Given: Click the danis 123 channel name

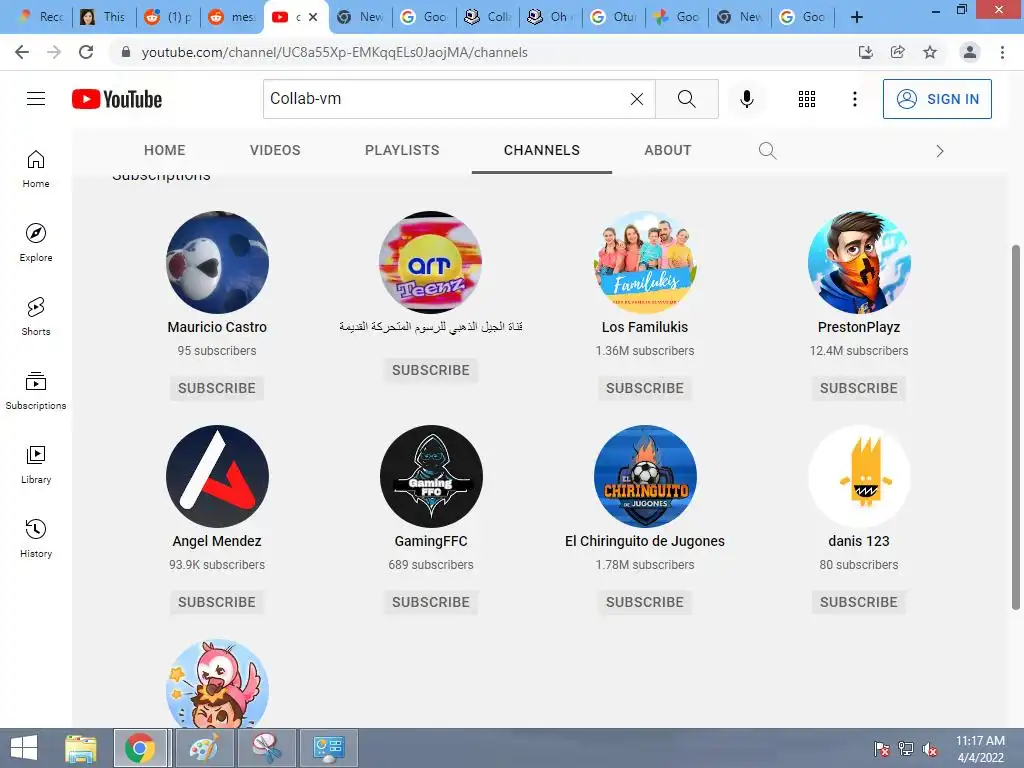Looking at the screenshot, I should [x=859, y=541].
